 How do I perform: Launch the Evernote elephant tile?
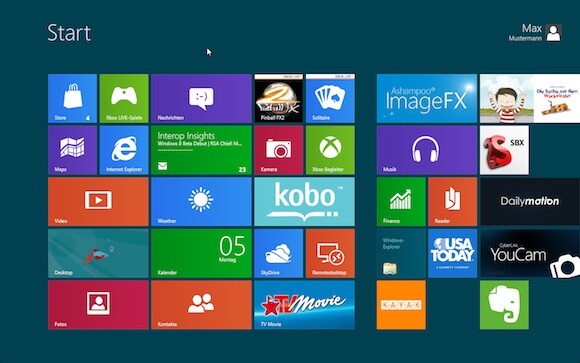pyautogui.click(x=504, y=305)
